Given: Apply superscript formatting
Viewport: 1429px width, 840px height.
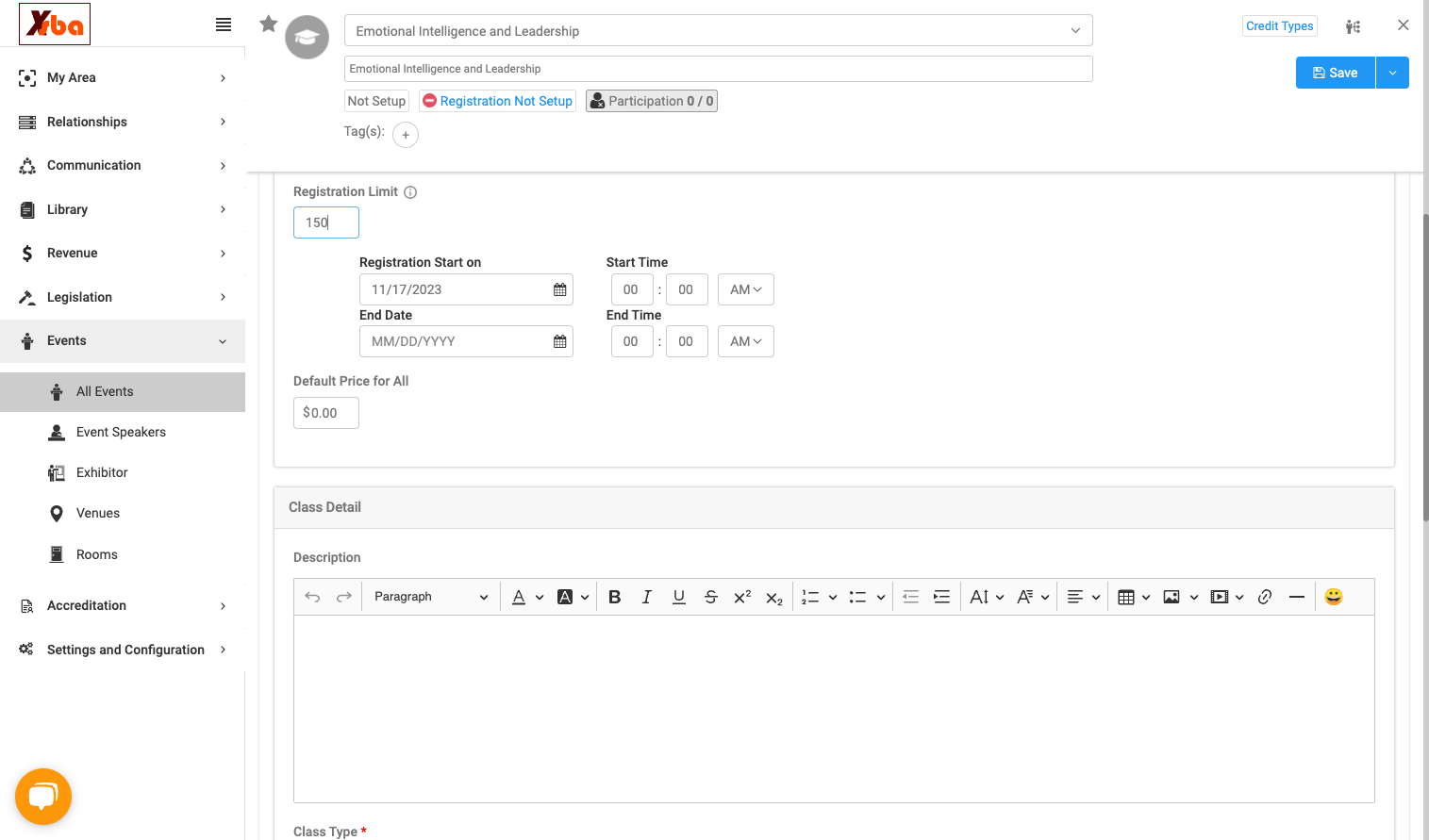Looking at the screenshot, I should [742, 597].
